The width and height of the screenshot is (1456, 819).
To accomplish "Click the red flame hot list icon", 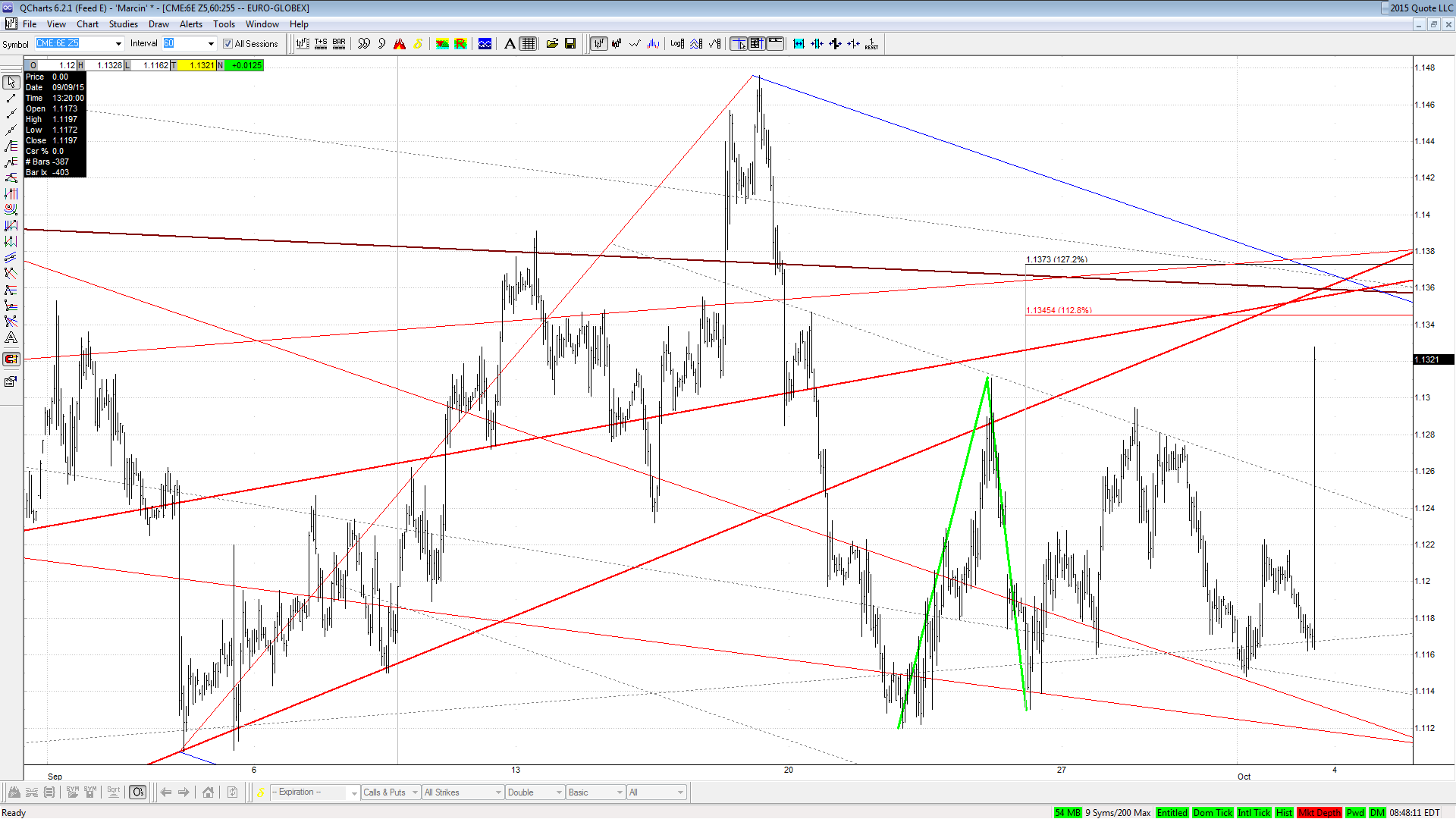I will (400, 44).
